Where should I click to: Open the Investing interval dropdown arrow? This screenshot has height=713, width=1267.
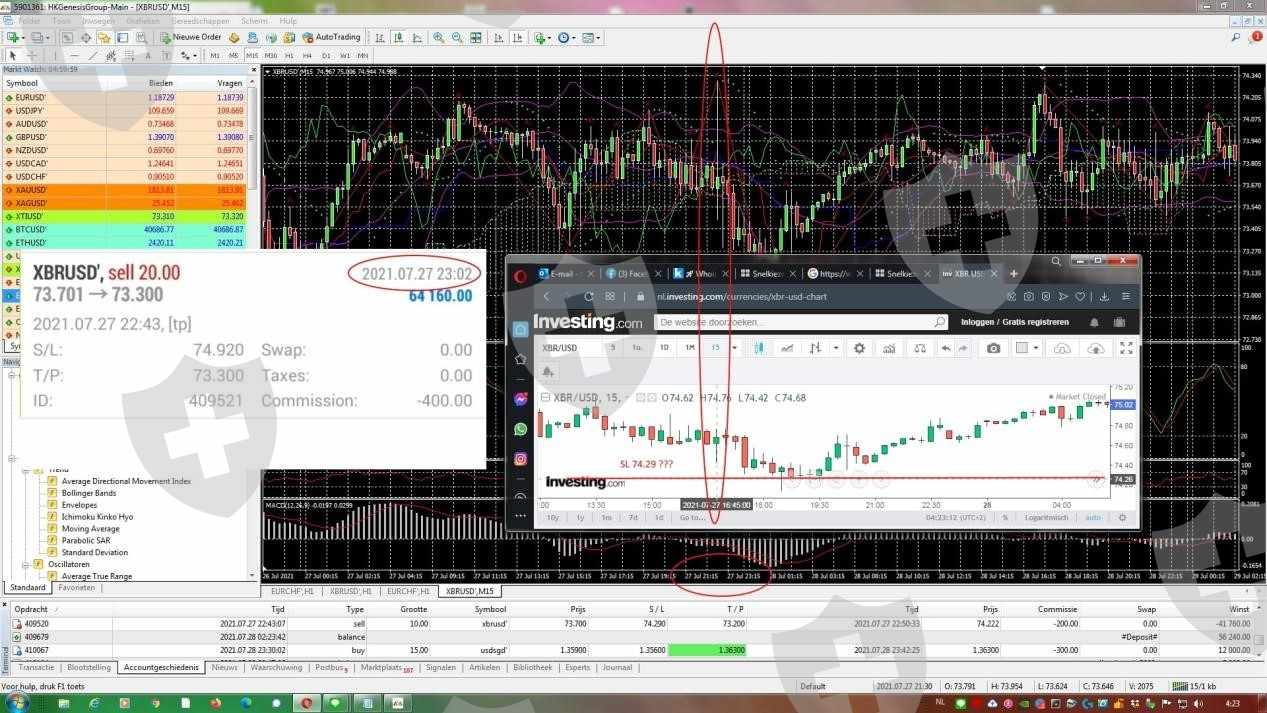tap(735, 348)
